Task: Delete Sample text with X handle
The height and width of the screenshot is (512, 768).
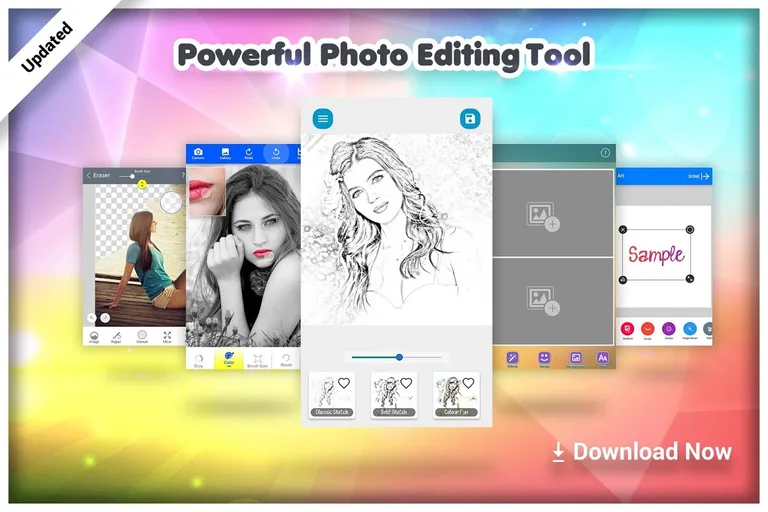Action: pyautogui.click(x=623, y=229)
